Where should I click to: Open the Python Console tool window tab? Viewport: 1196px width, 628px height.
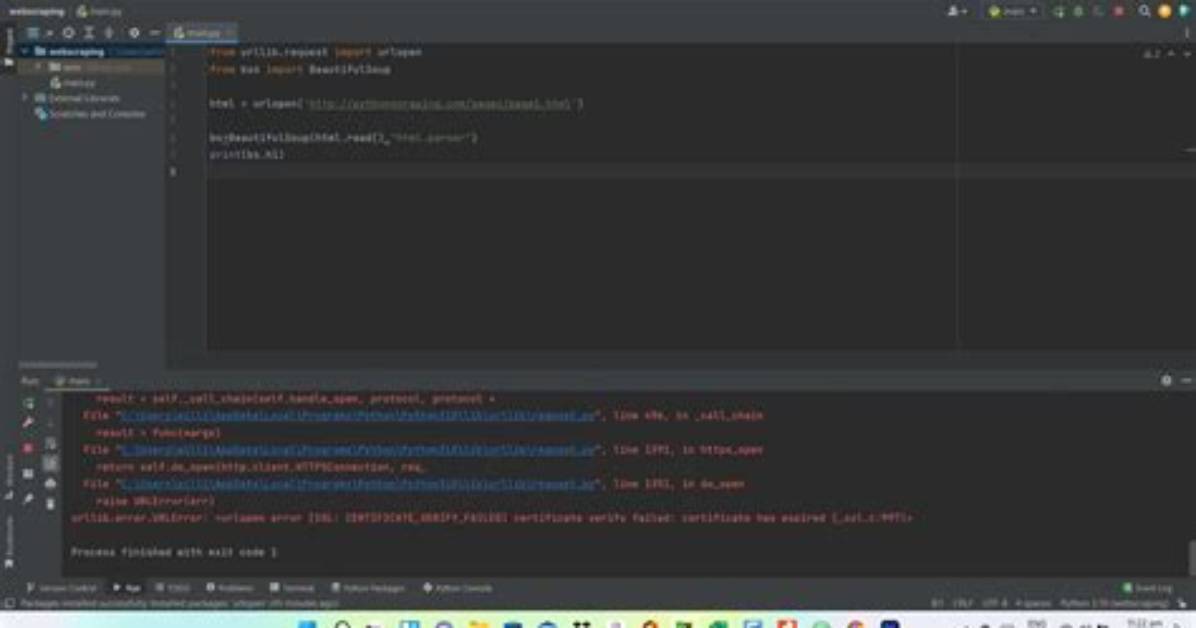458,588
